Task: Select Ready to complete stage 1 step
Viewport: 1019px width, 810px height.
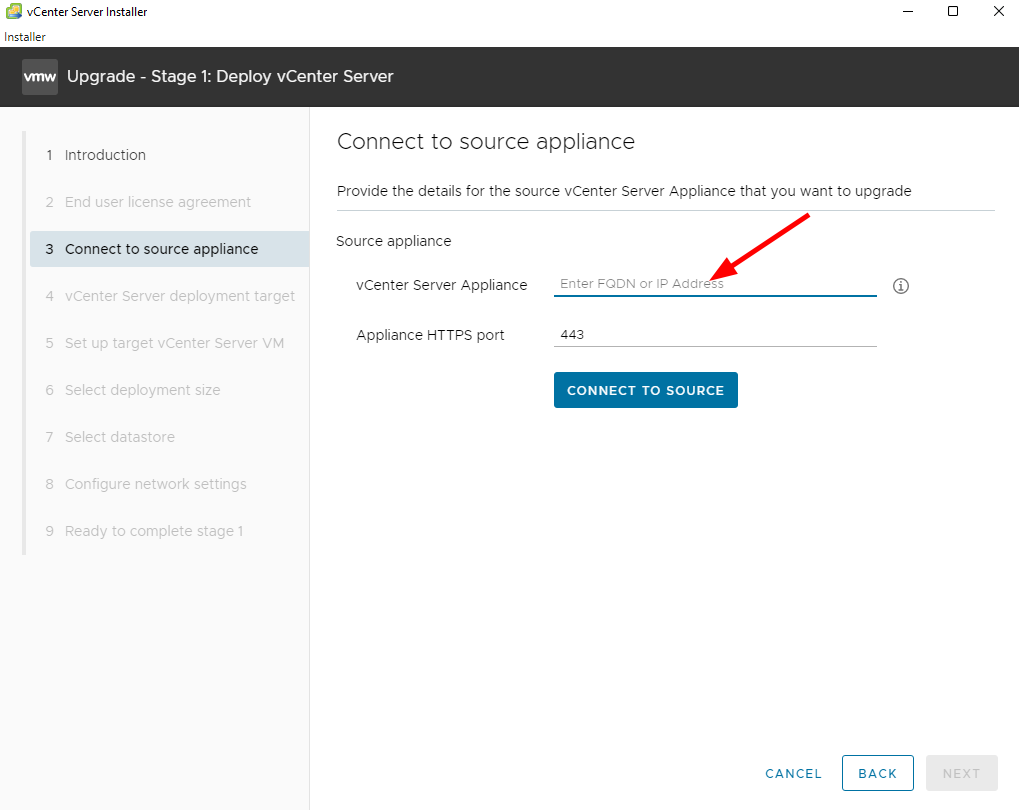Action: [x=170, y=531]
